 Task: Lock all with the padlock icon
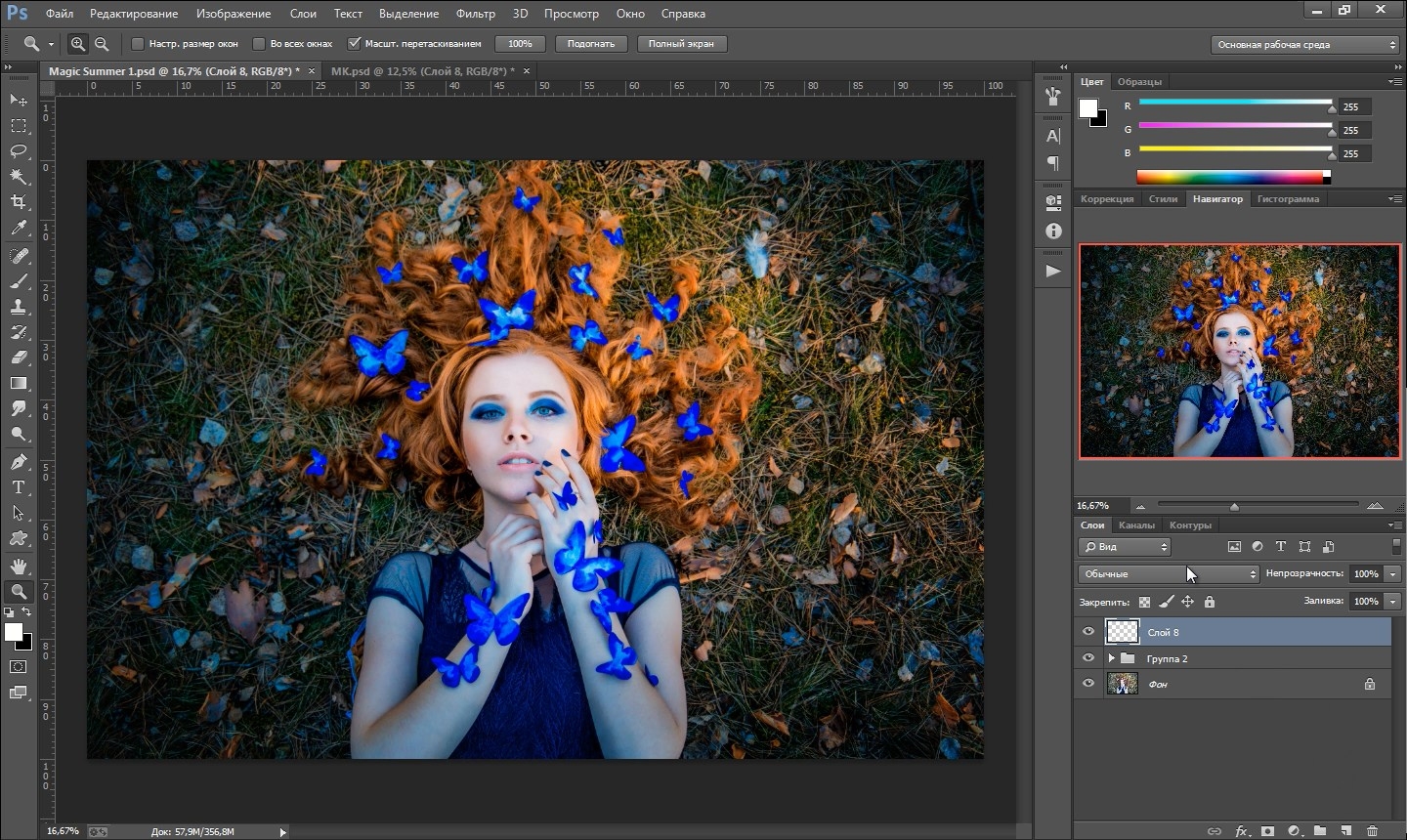(1210, 602)
